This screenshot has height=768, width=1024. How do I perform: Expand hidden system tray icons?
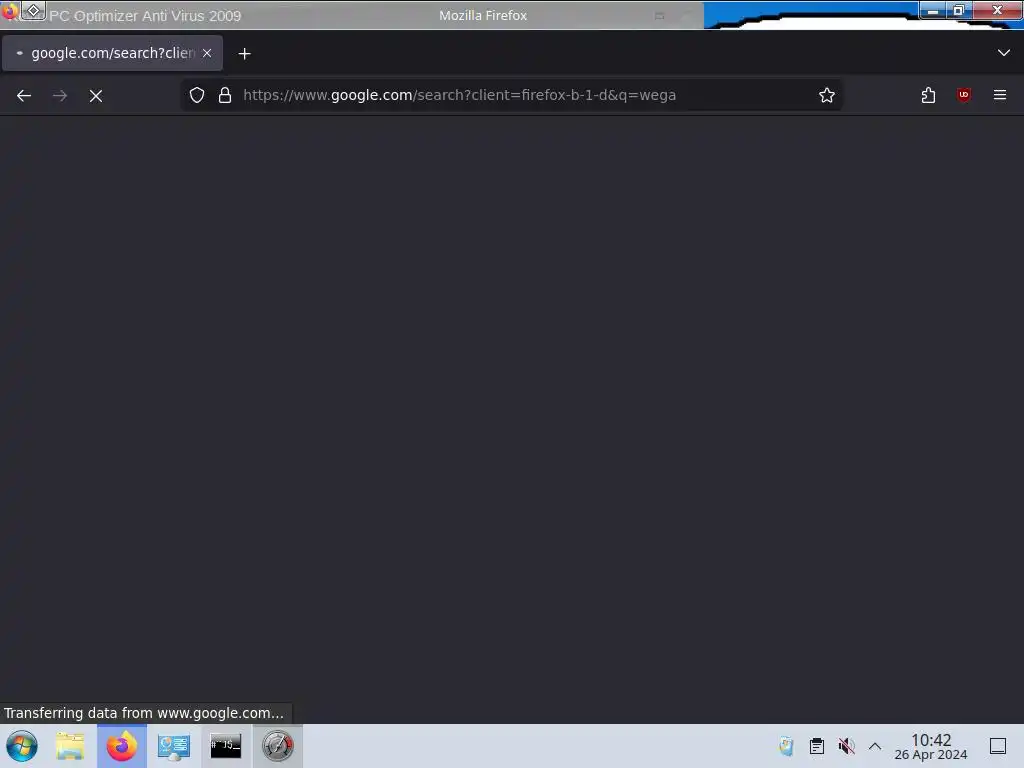875,746
